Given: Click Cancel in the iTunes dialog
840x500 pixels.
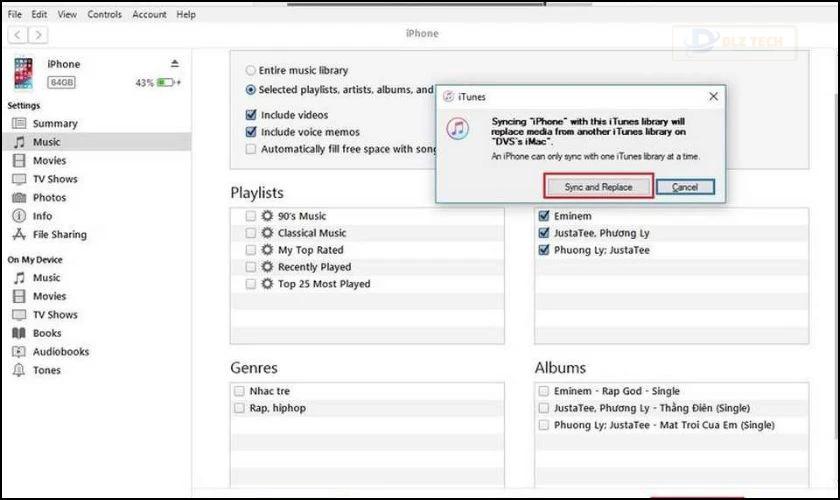Looking at the screenshot, I should (685, 187).
